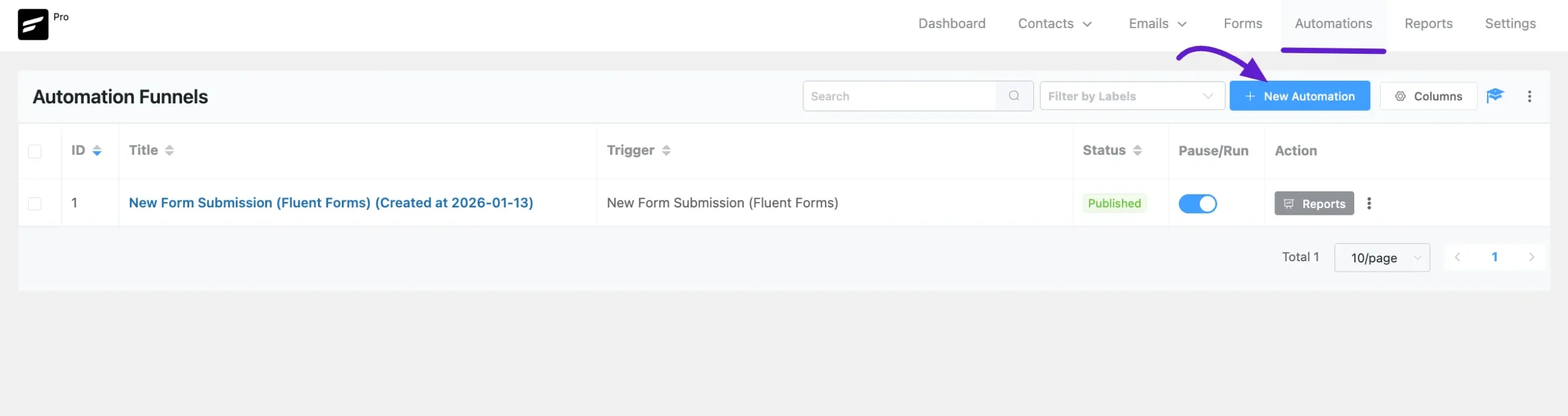Expand the Emails navigation dropdown
This screenshot has width=1568, height=416.
point(1156,23)
